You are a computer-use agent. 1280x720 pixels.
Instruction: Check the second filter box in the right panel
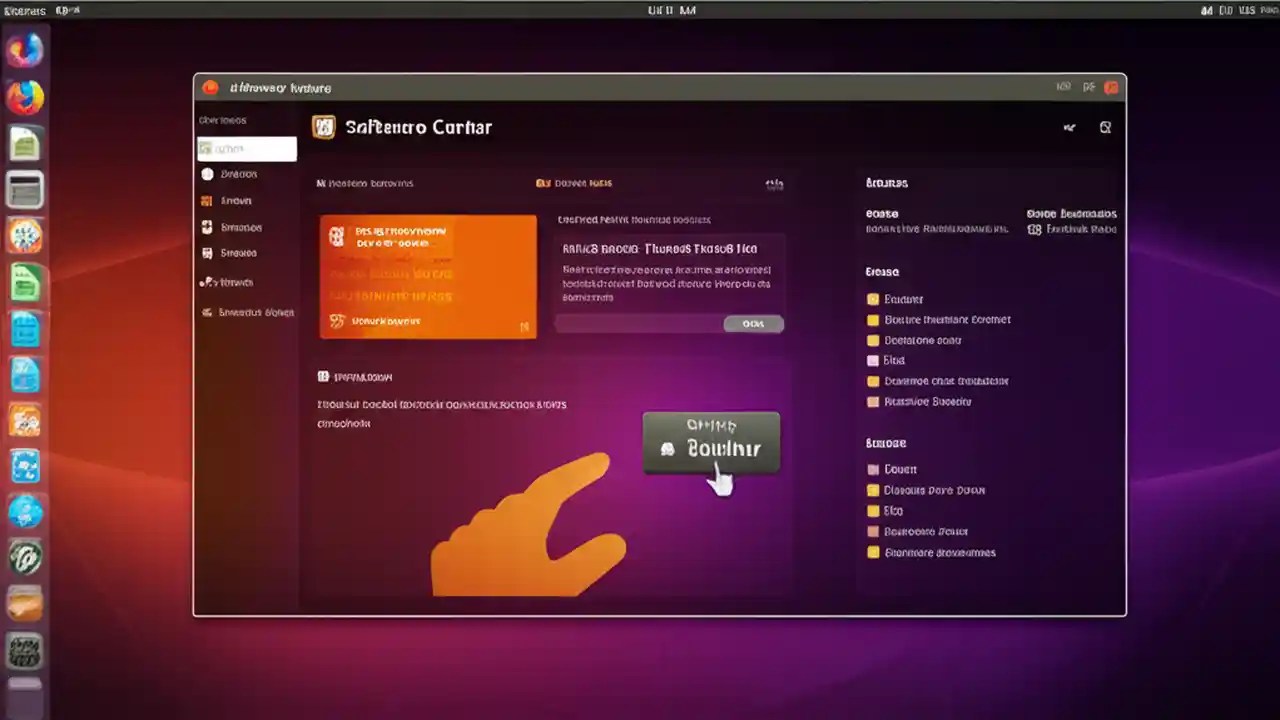(x=873, y=319)
